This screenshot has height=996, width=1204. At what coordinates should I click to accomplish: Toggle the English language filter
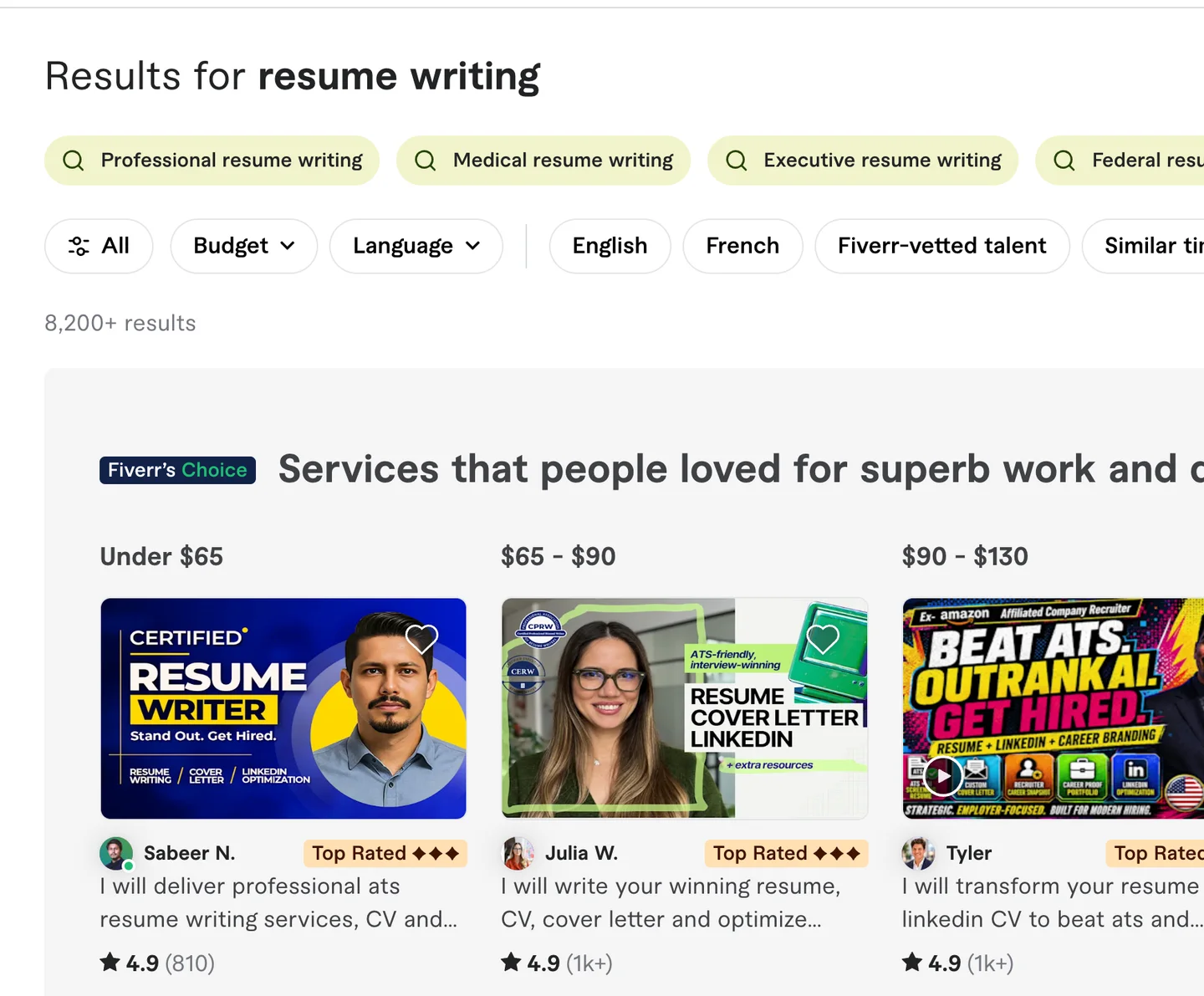pyautogui.click(x=610, y=246)
